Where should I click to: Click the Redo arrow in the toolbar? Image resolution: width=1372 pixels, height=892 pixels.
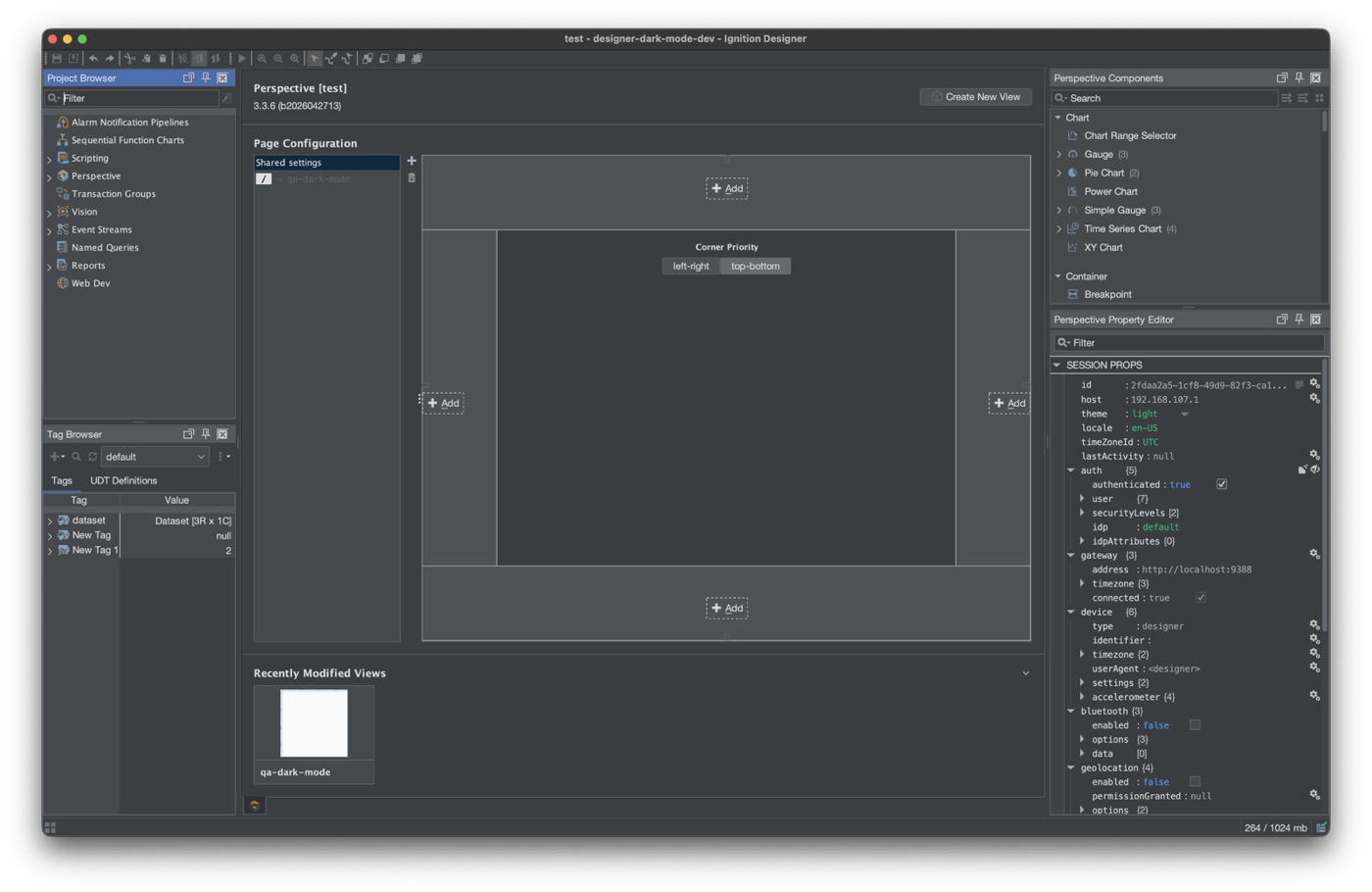tap(110, 59)
